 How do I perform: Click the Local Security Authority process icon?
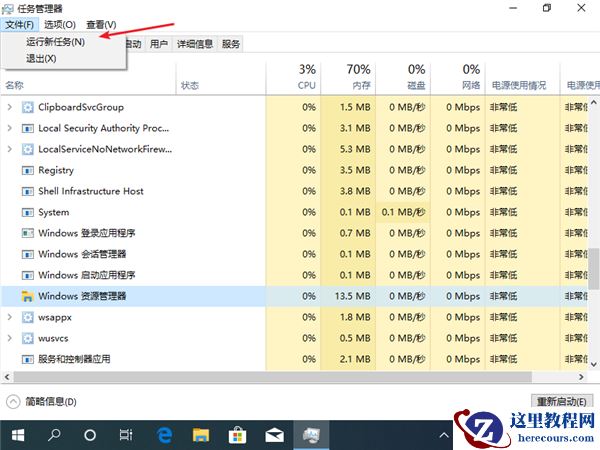pos(28,128)
